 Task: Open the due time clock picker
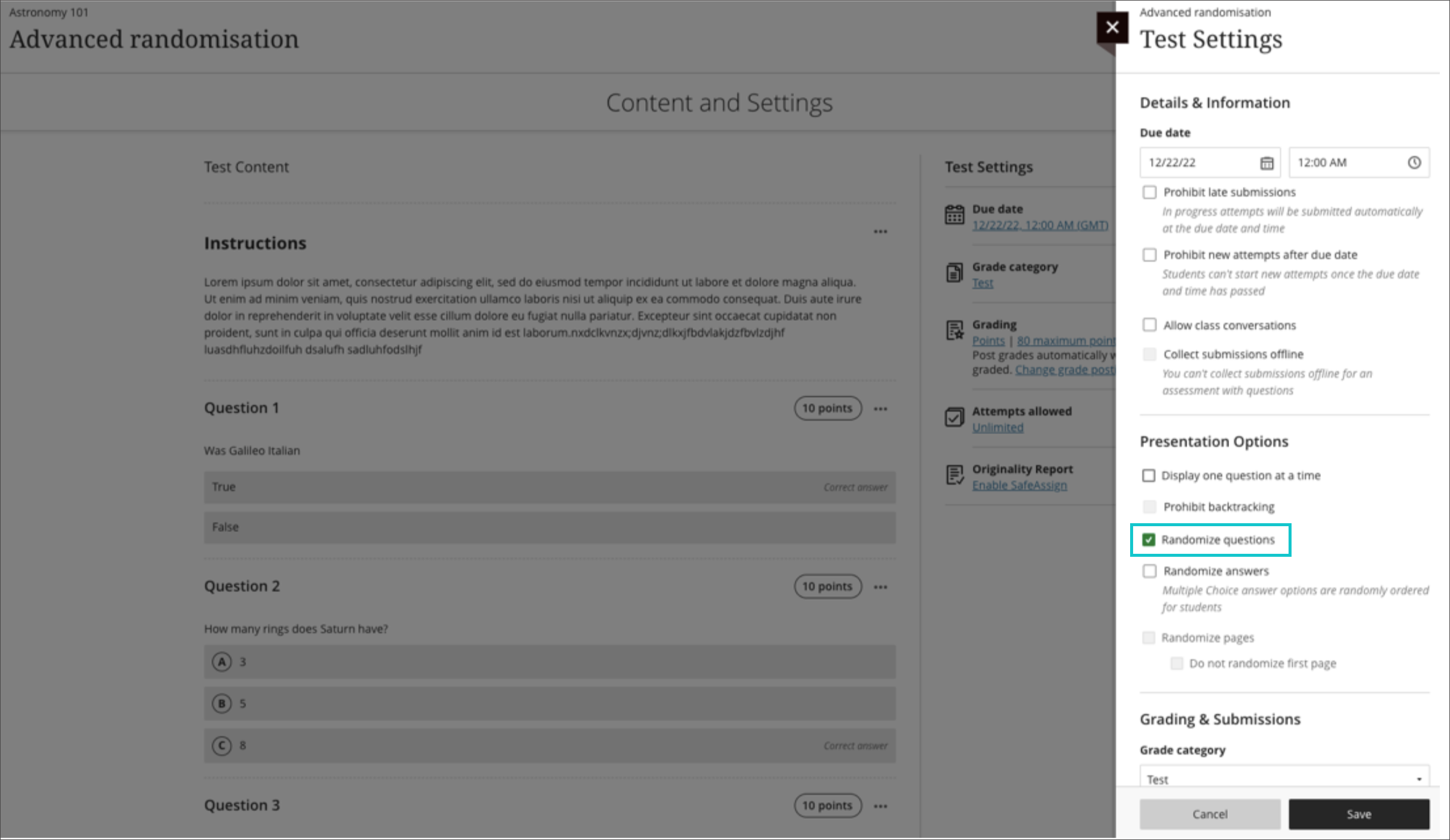click(x=1414, y=163)
